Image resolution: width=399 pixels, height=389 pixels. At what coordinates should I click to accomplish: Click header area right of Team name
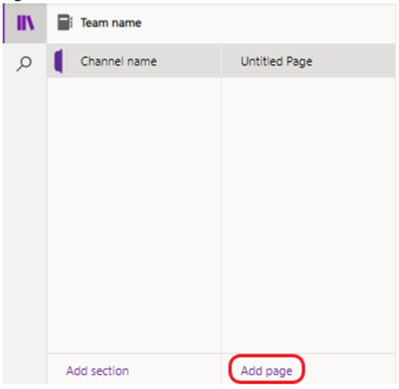coord(268,23)
